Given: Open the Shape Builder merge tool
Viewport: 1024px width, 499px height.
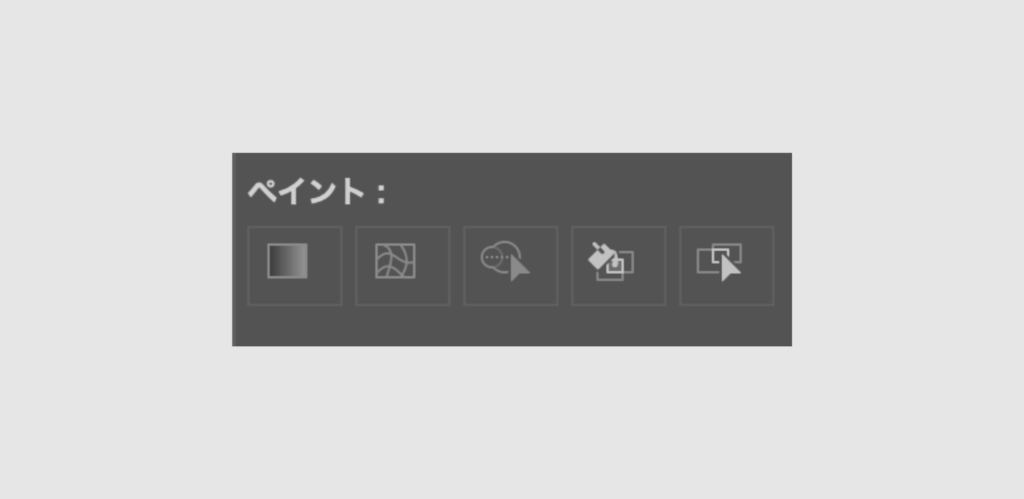Looking at the screenshot, I should [511, 266].
